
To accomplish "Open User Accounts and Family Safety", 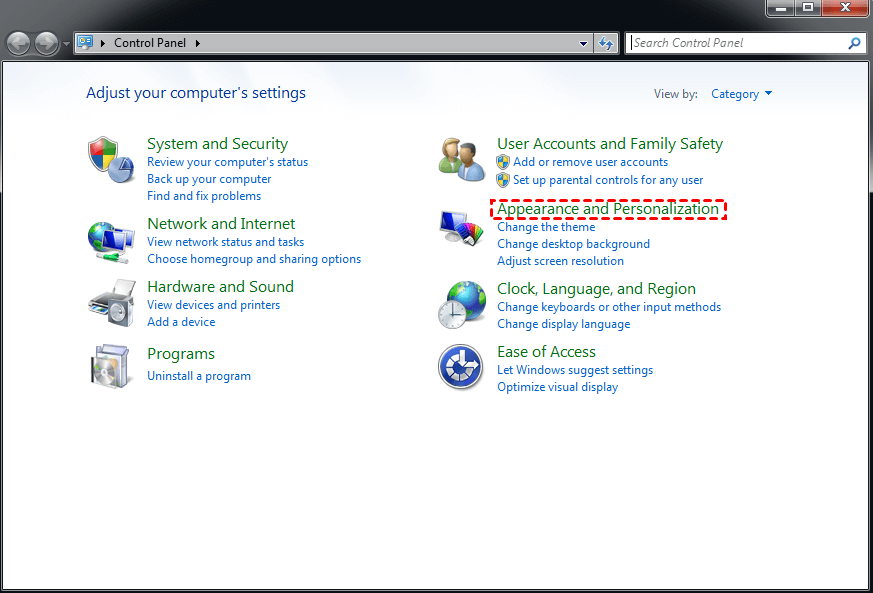I will tap(610, 144).
